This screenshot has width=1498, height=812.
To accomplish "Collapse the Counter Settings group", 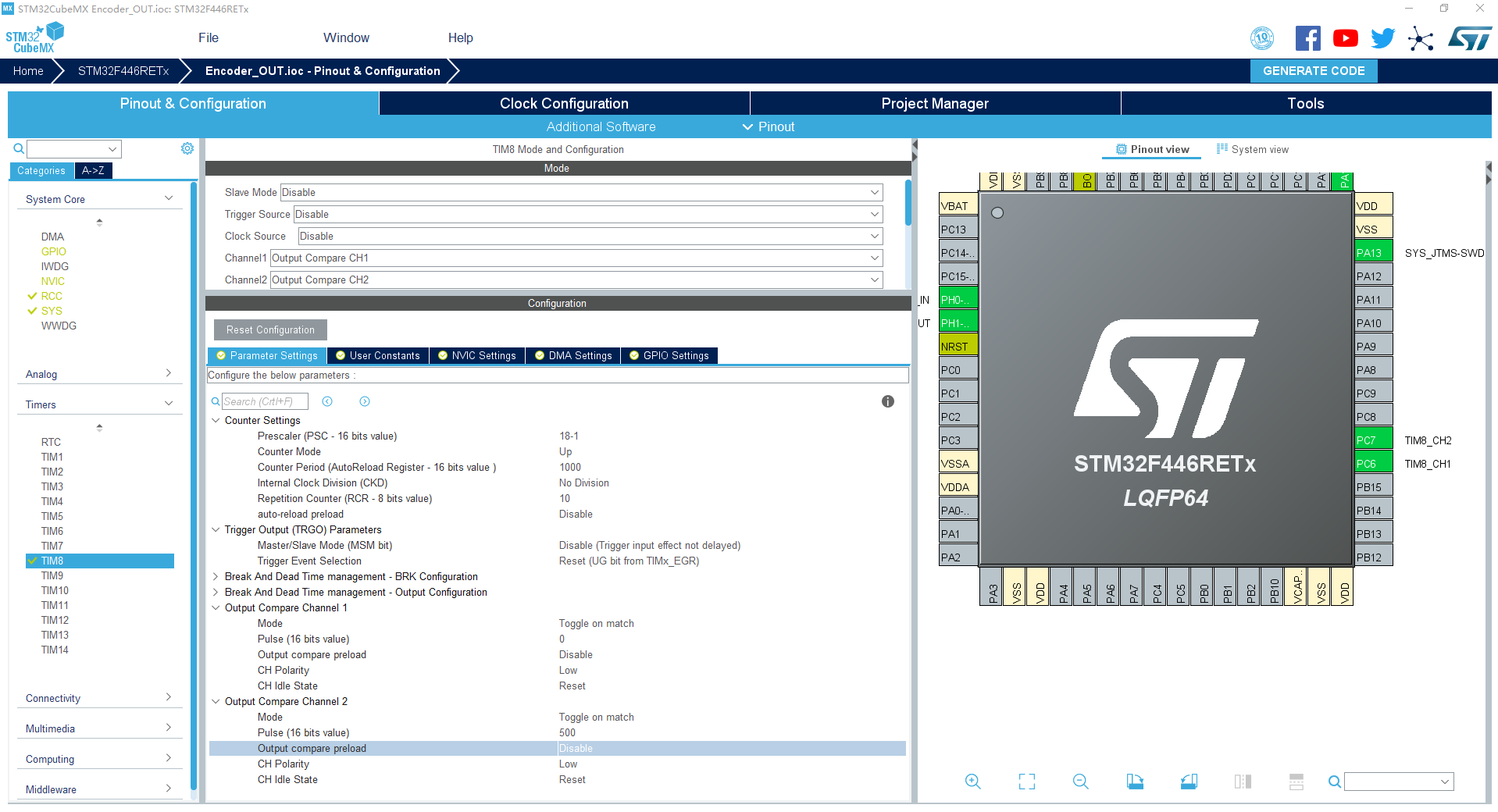I will click(216, 420).
